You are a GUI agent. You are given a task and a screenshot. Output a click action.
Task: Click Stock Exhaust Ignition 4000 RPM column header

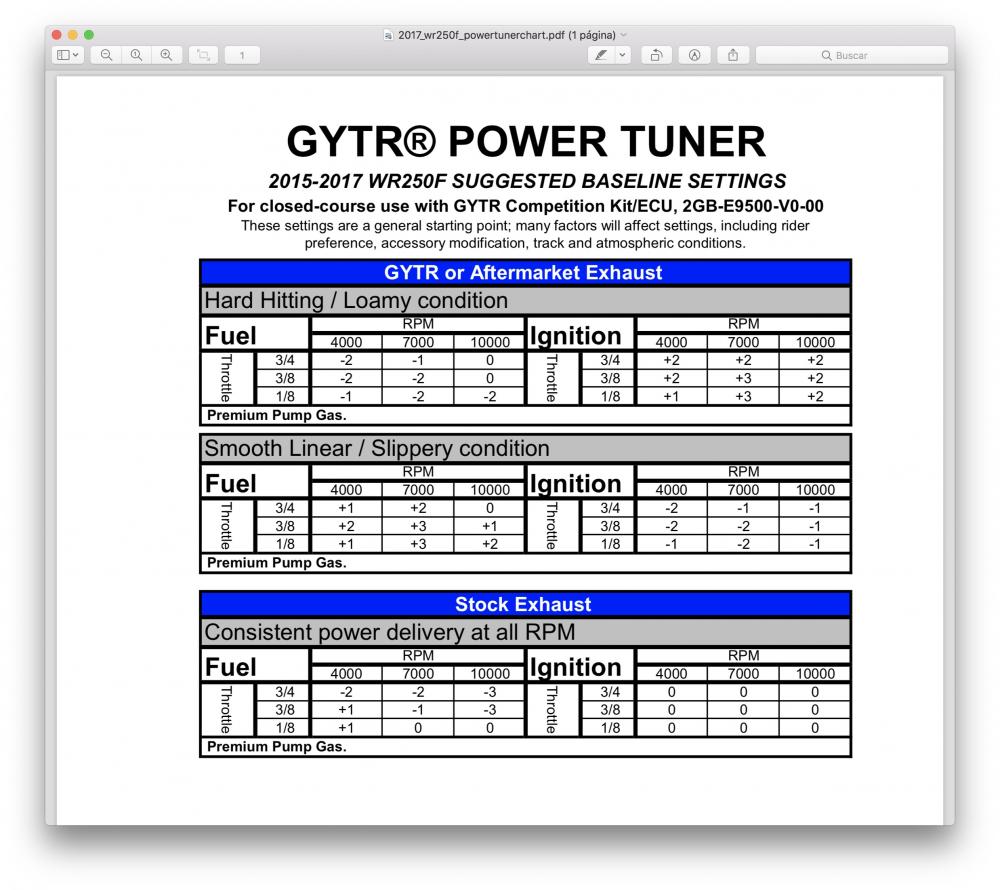[671, 674]
